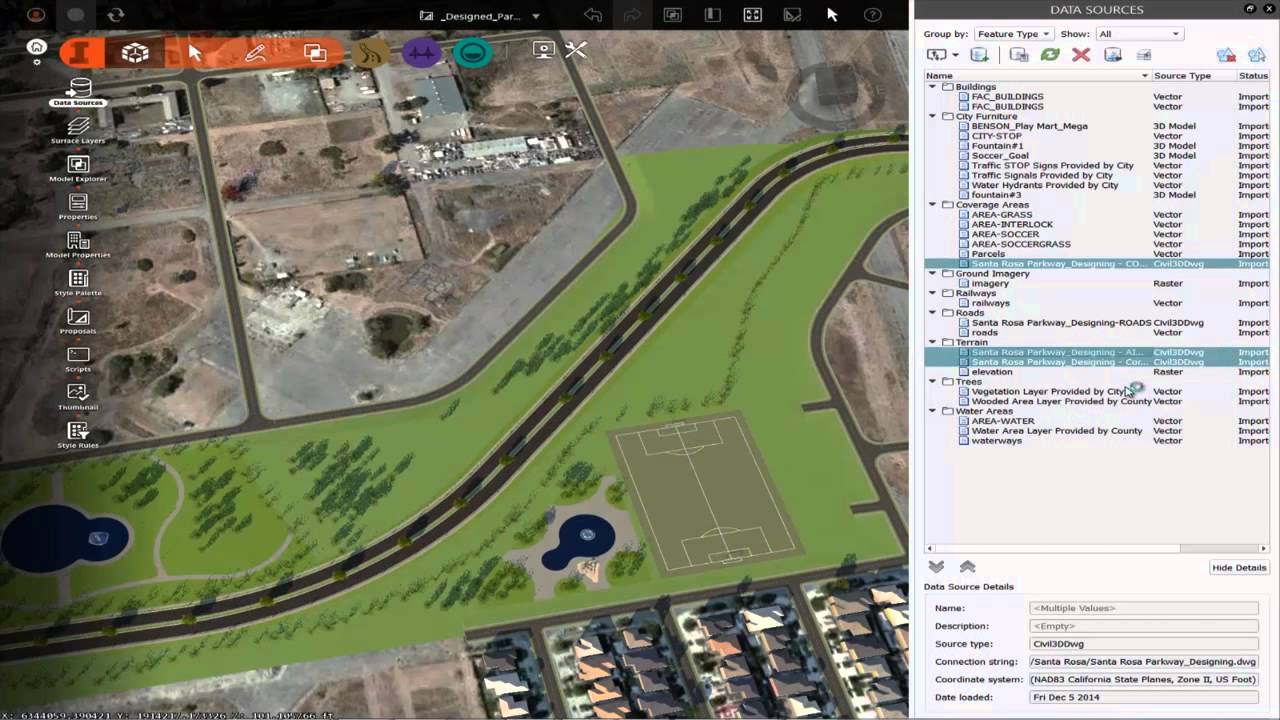
Task: Click add database data source icon
Action: (980, 55)
